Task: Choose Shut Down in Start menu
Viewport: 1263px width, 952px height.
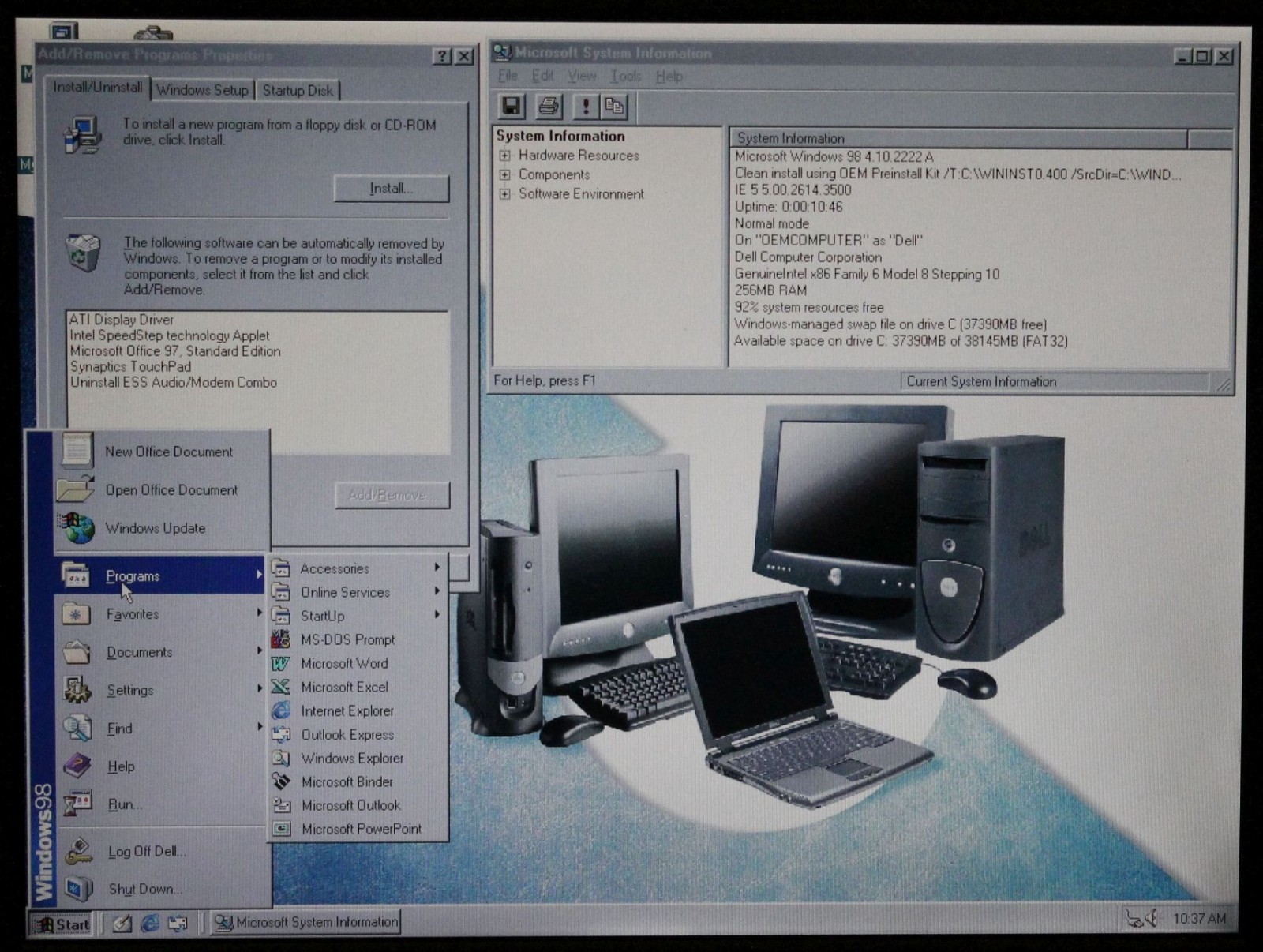Action: 162,889
